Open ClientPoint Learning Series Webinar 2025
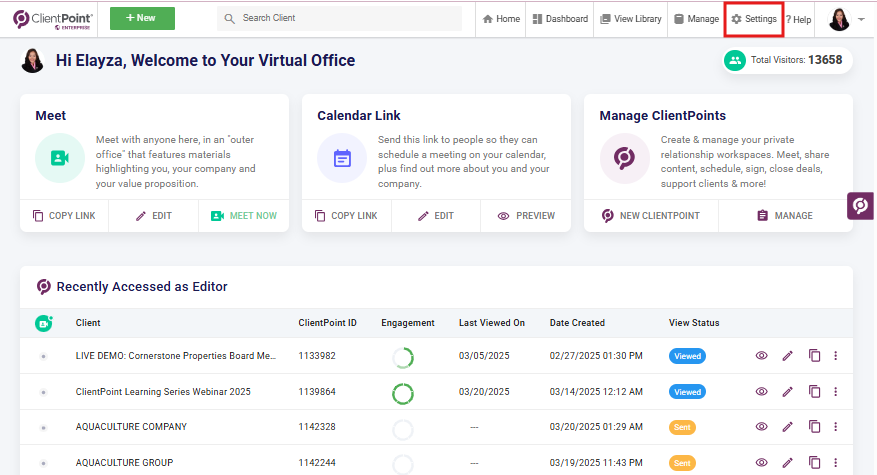 click(x=163, y=392)
